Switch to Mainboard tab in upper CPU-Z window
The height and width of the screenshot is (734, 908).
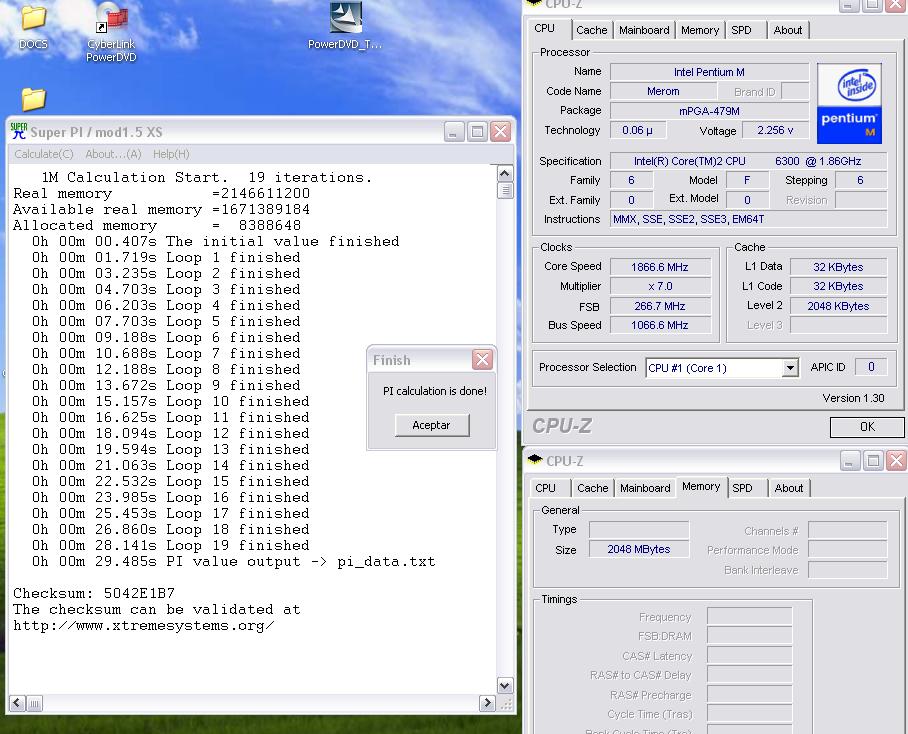point(644,30)
